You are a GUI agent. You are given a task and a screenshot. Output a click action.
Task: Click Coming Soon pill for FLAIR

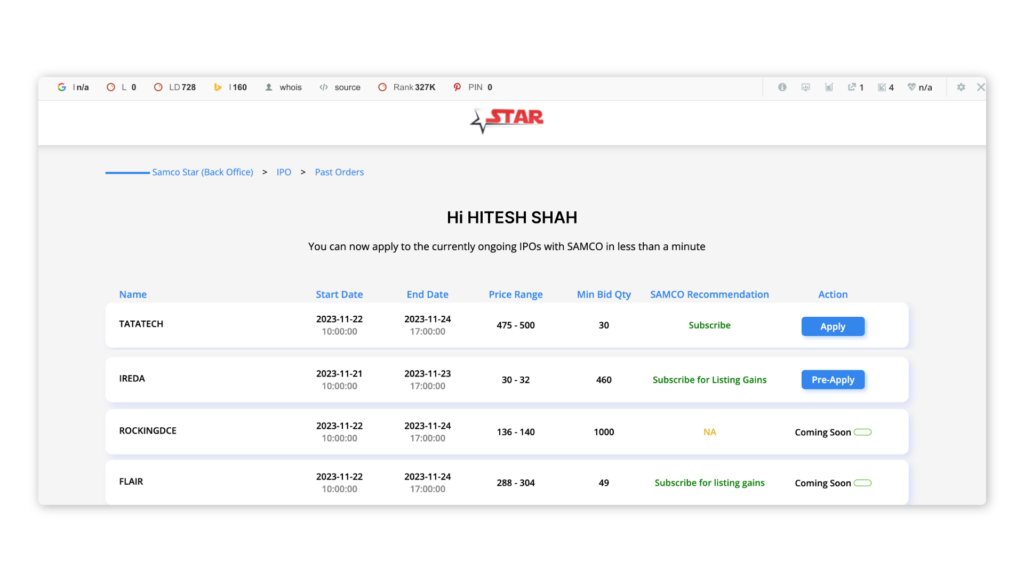click(x=862, y=483)
